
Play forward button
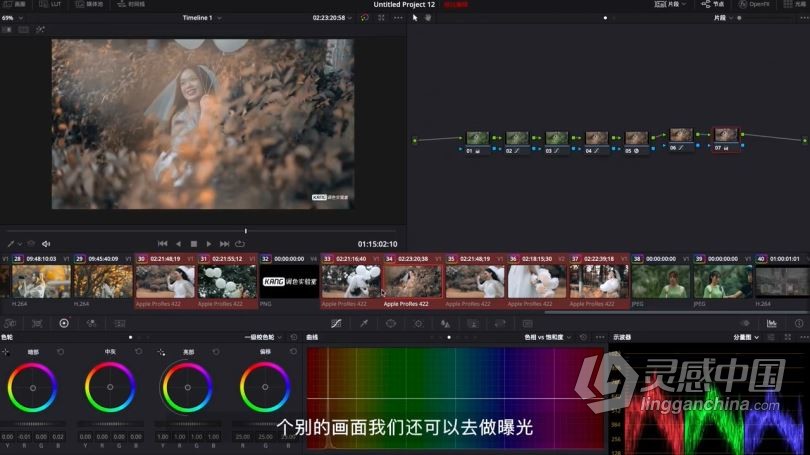(x=209, y=244)
